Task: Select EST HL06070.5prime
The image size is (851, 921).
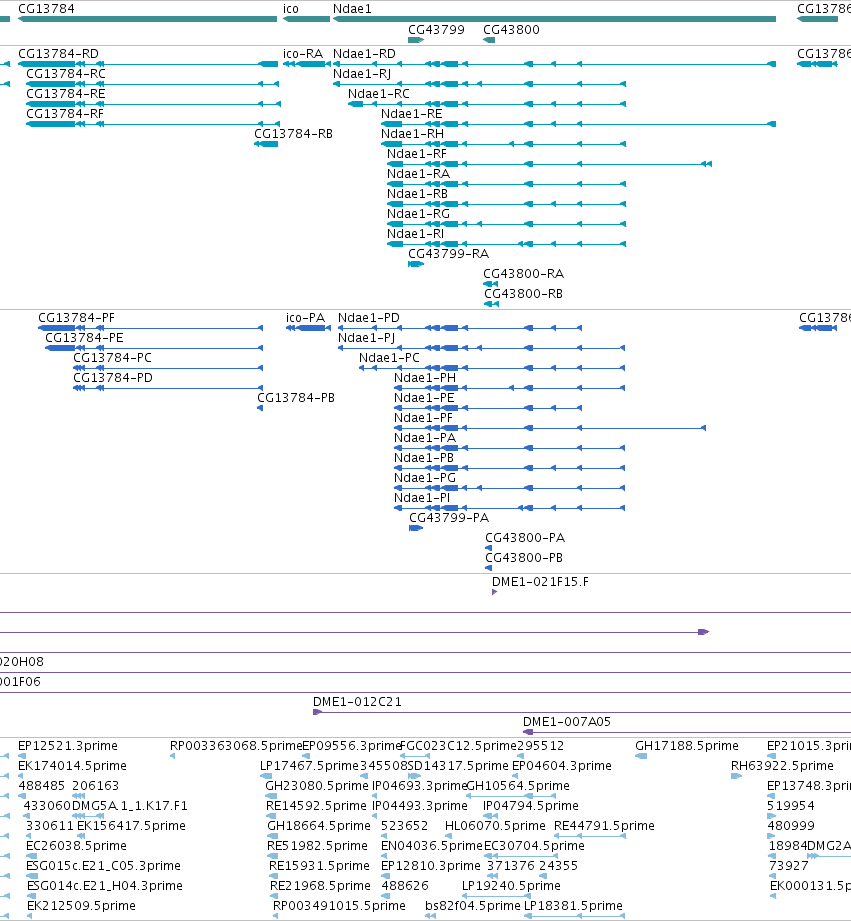Action: pos(495,825)
